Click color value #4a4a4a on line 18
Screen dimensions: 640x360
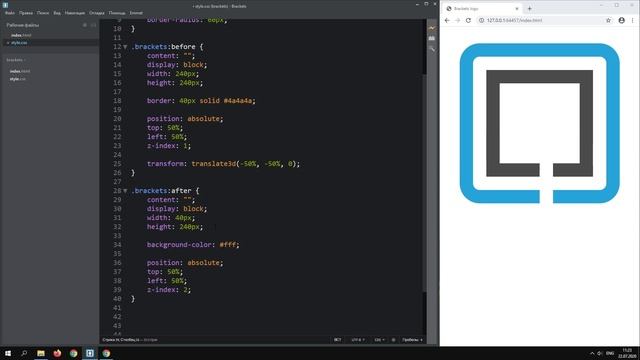click(x=238, y=101)
